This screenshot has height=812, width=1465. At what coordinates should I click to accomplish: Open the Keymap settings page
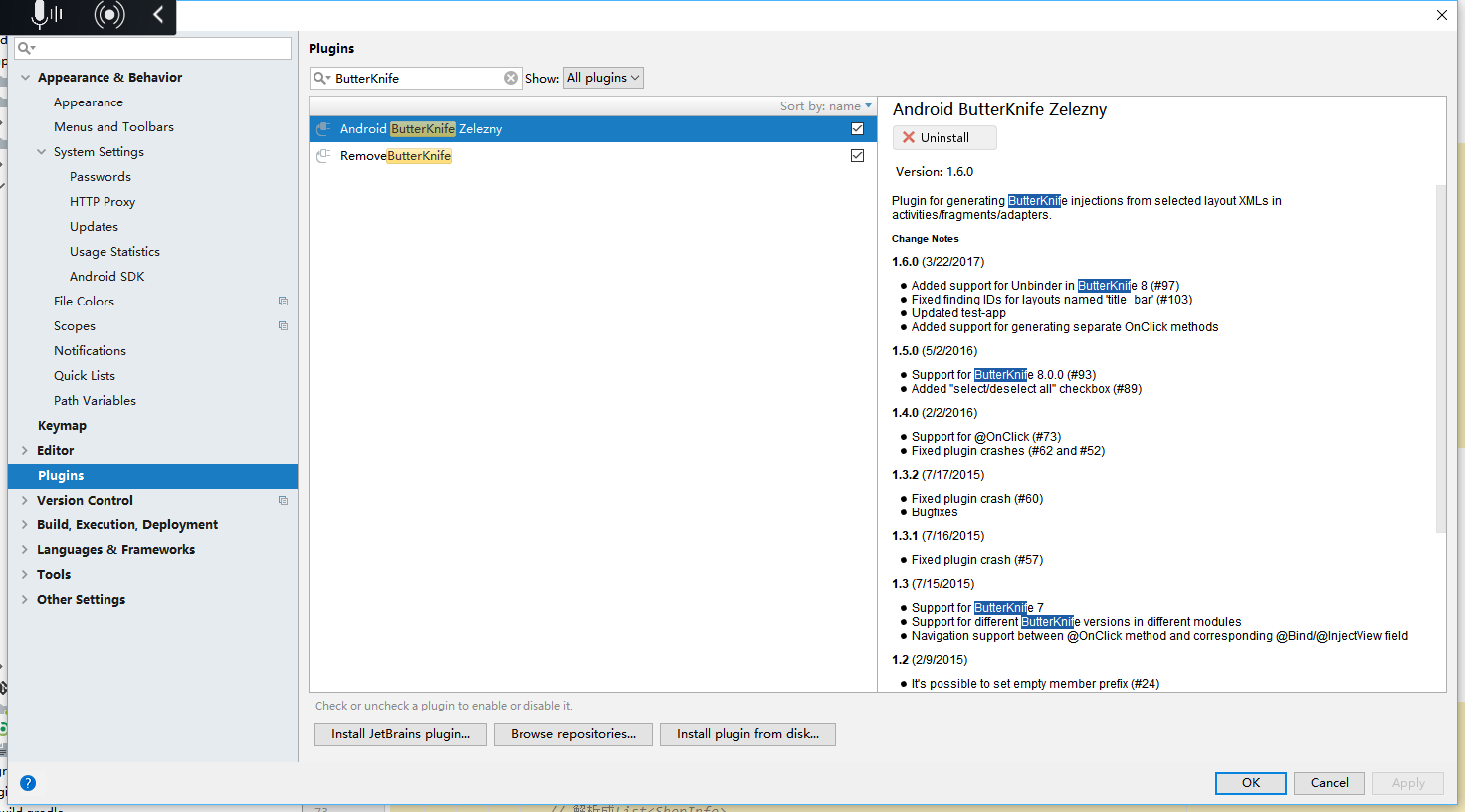pos(62,426)
